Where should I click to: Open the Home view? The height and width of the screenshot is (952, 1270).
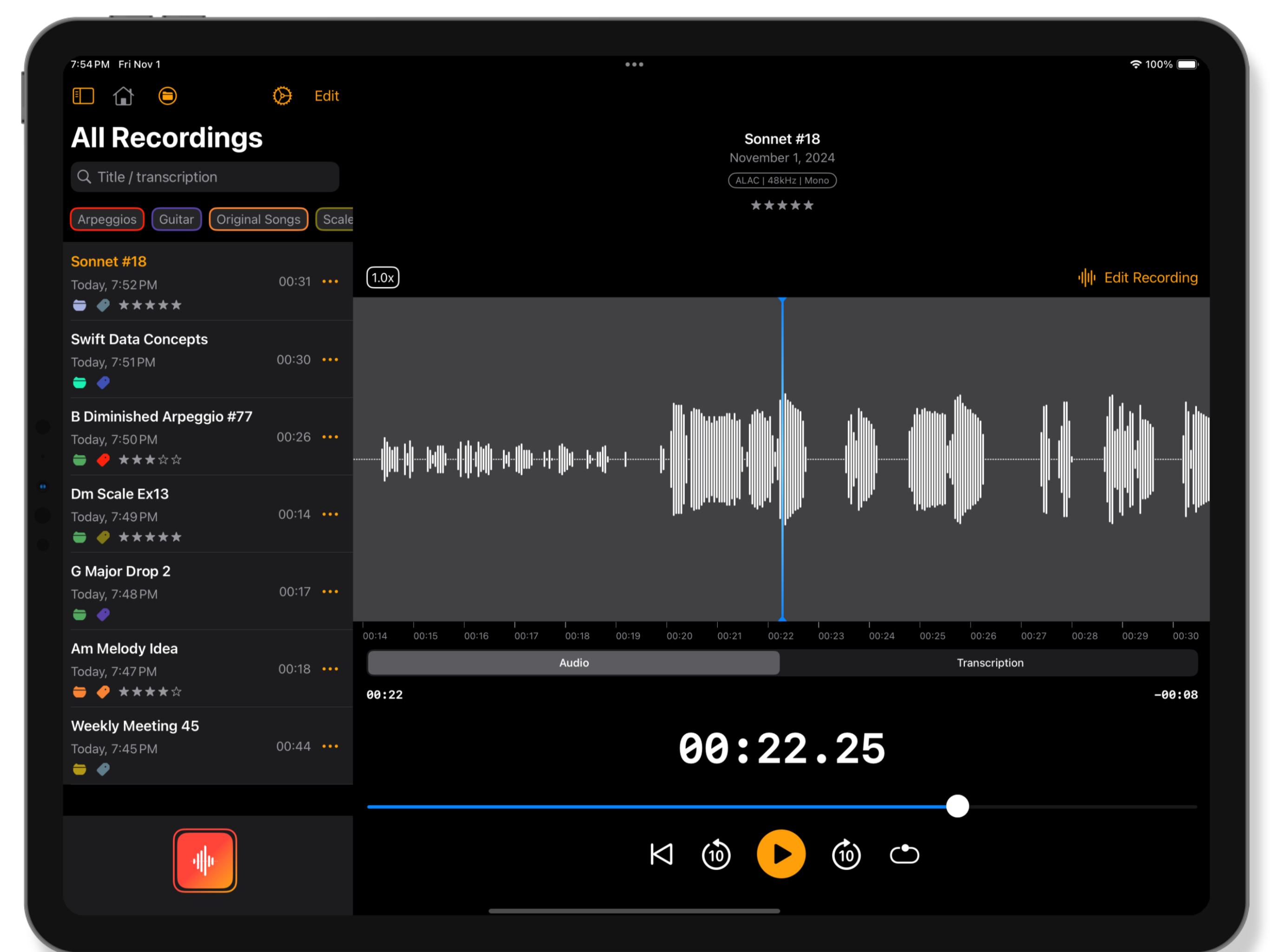124,95
